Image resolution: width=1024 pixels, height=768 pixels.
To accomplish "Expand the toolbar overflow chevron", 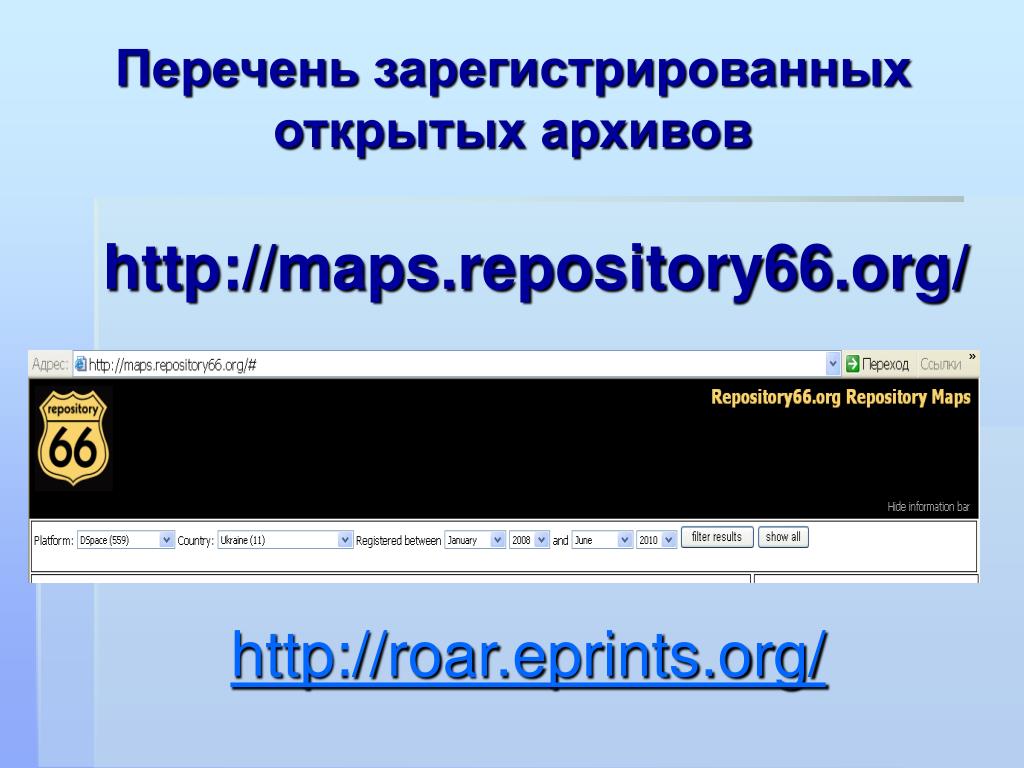I will 972,357.
